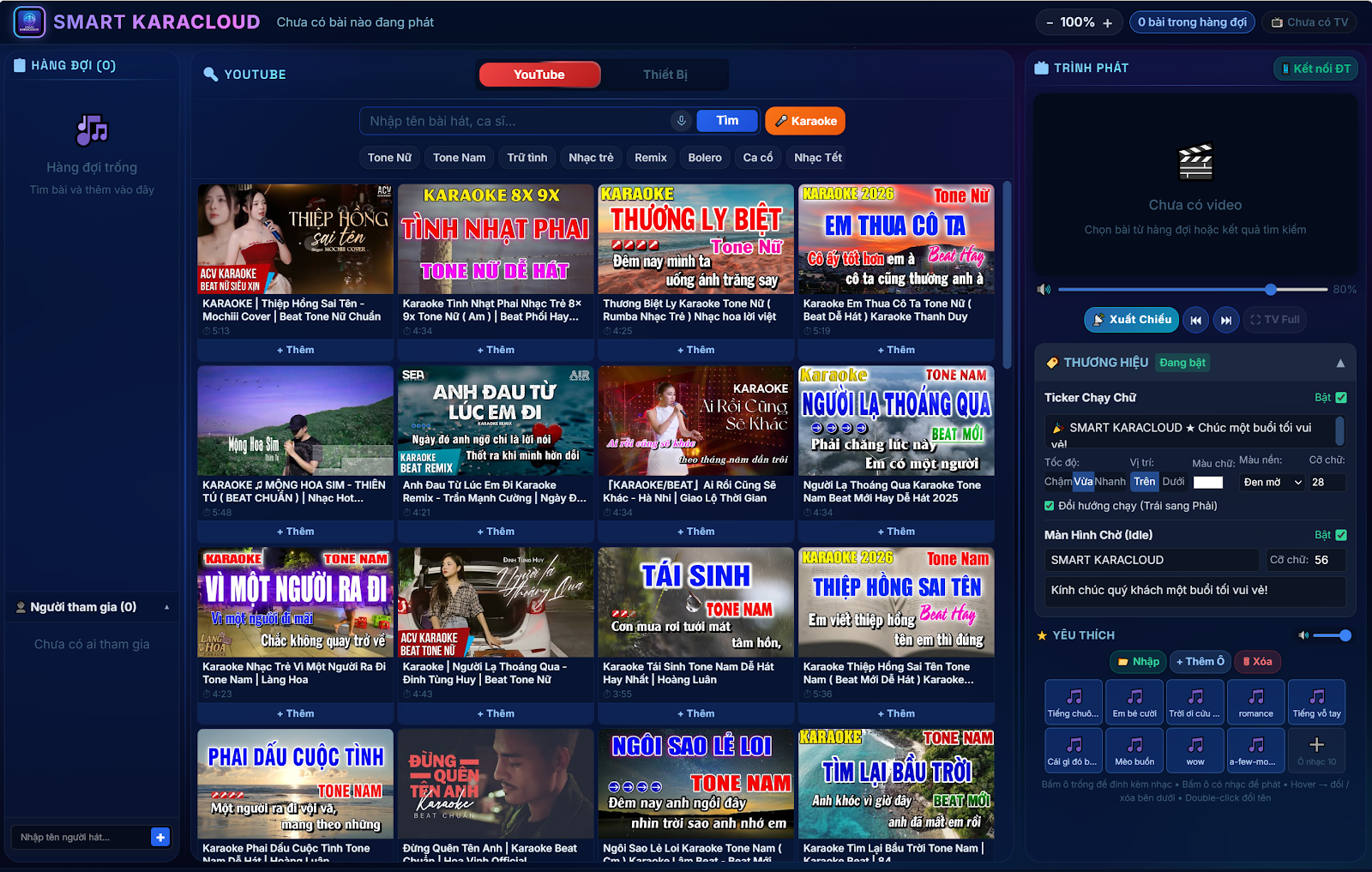Toggle 'Đổi hướng chạy (Trái sang Phải)' checkbox
Viewport: 1372px width, 872px height.
click(1049, 506)
